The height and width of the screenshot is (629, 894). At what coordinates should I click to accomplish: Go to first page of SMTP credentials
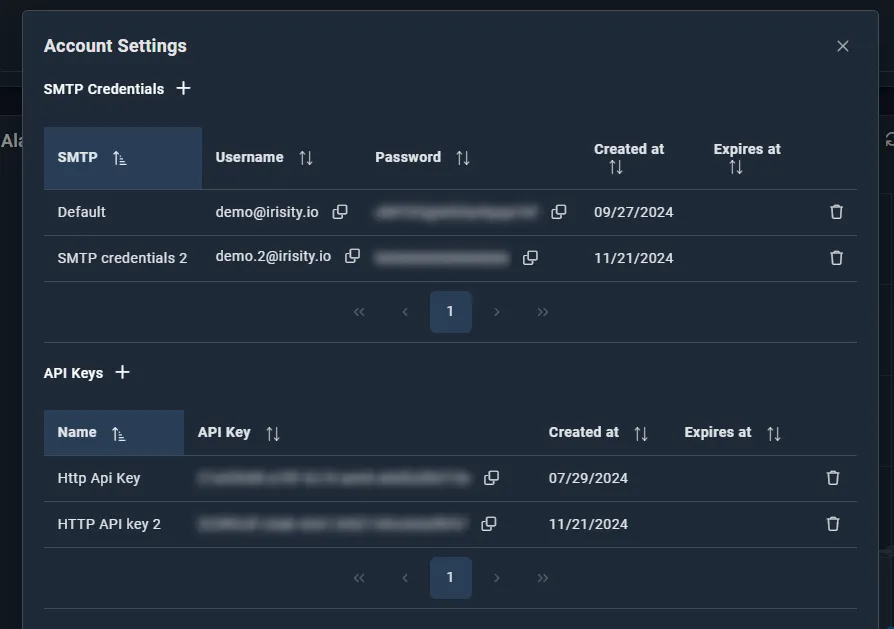[359, 312]
